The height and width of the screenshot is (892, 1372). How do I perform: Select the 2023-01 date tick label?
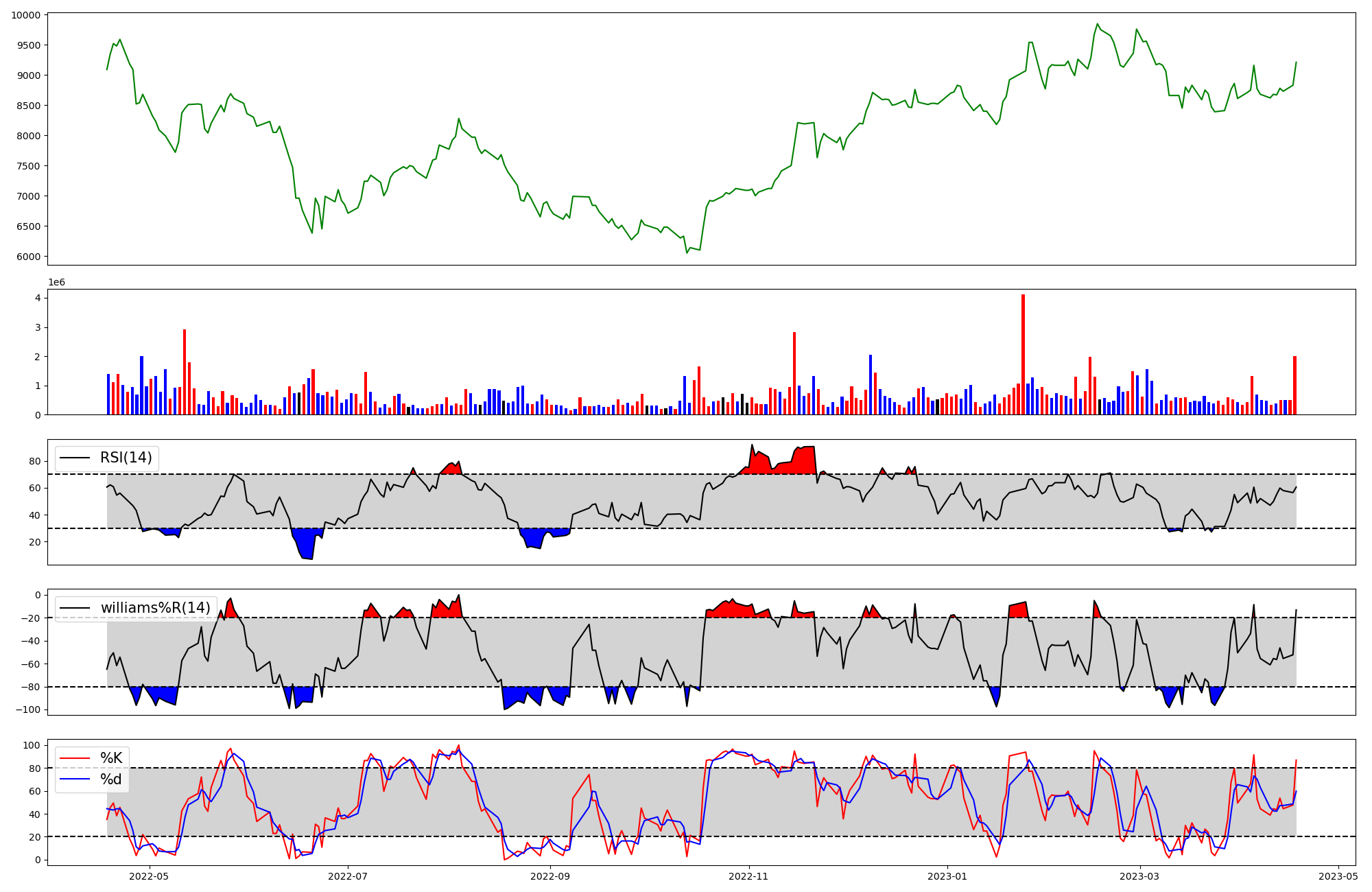tap(947, 876)
